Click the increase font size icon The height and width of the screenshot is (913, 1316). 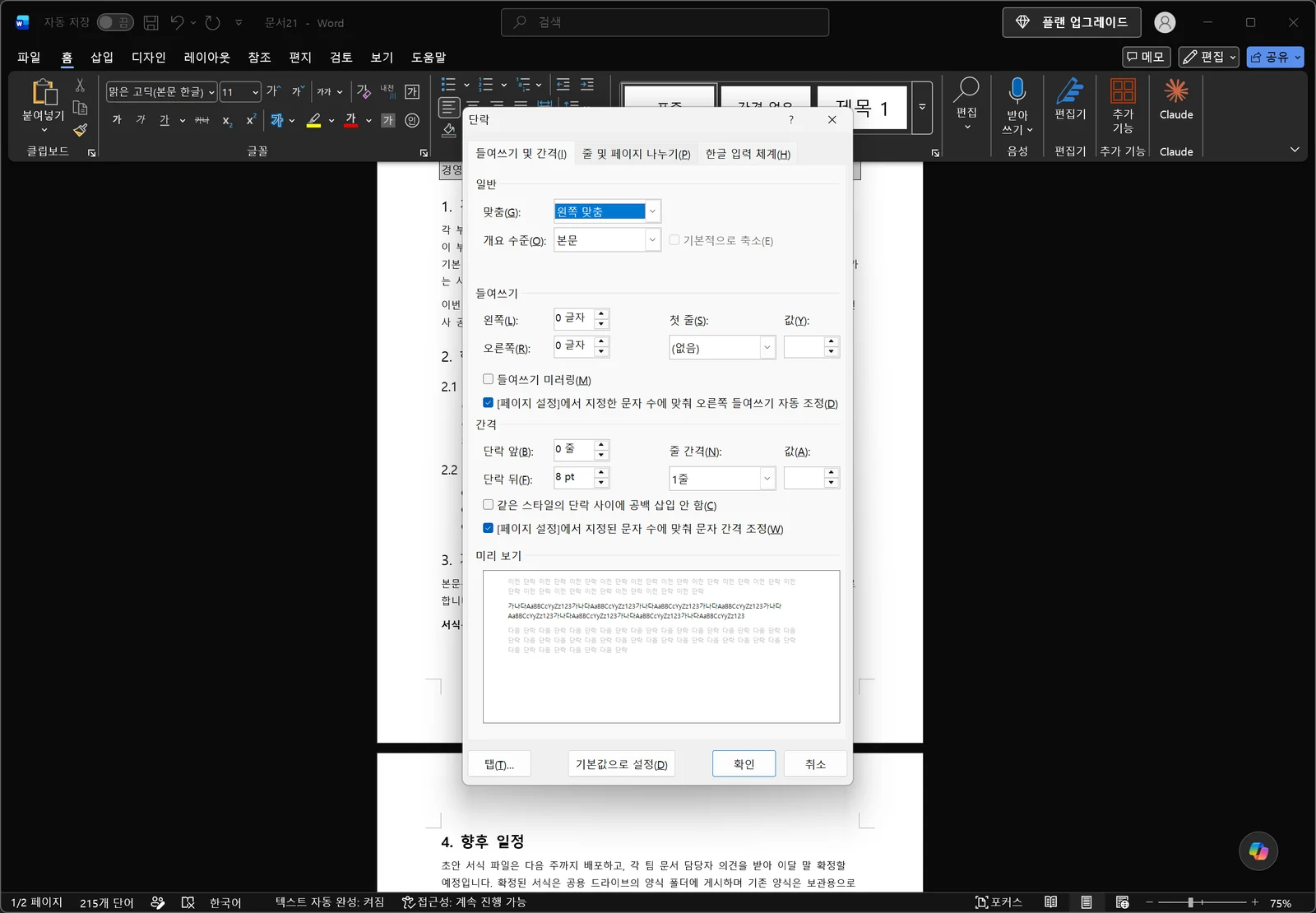[273, 91]
